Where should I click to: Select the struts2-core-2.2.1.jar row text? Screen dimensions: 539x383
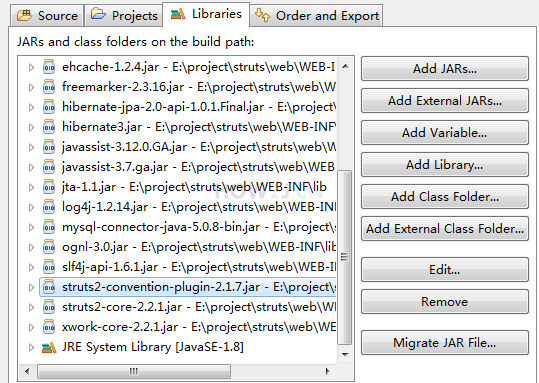click(199, 307)
